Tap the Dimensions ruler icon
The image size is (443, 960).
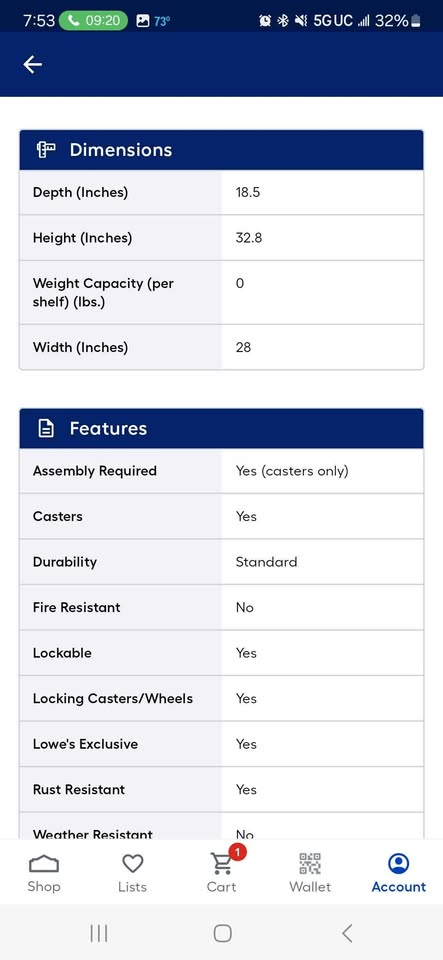[x=46, y=149]
